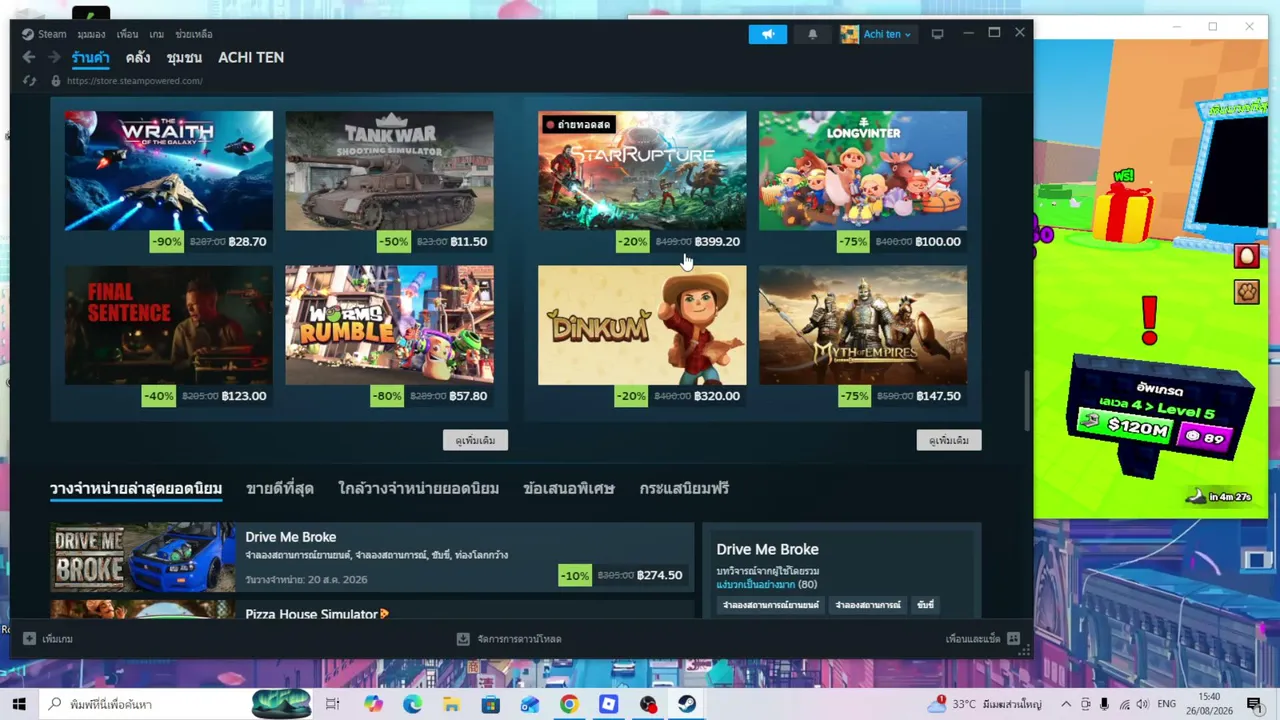Screen dimensions: 1280x720
Task: Expand the Achi ten account dropdown
Action: point(887,34)
